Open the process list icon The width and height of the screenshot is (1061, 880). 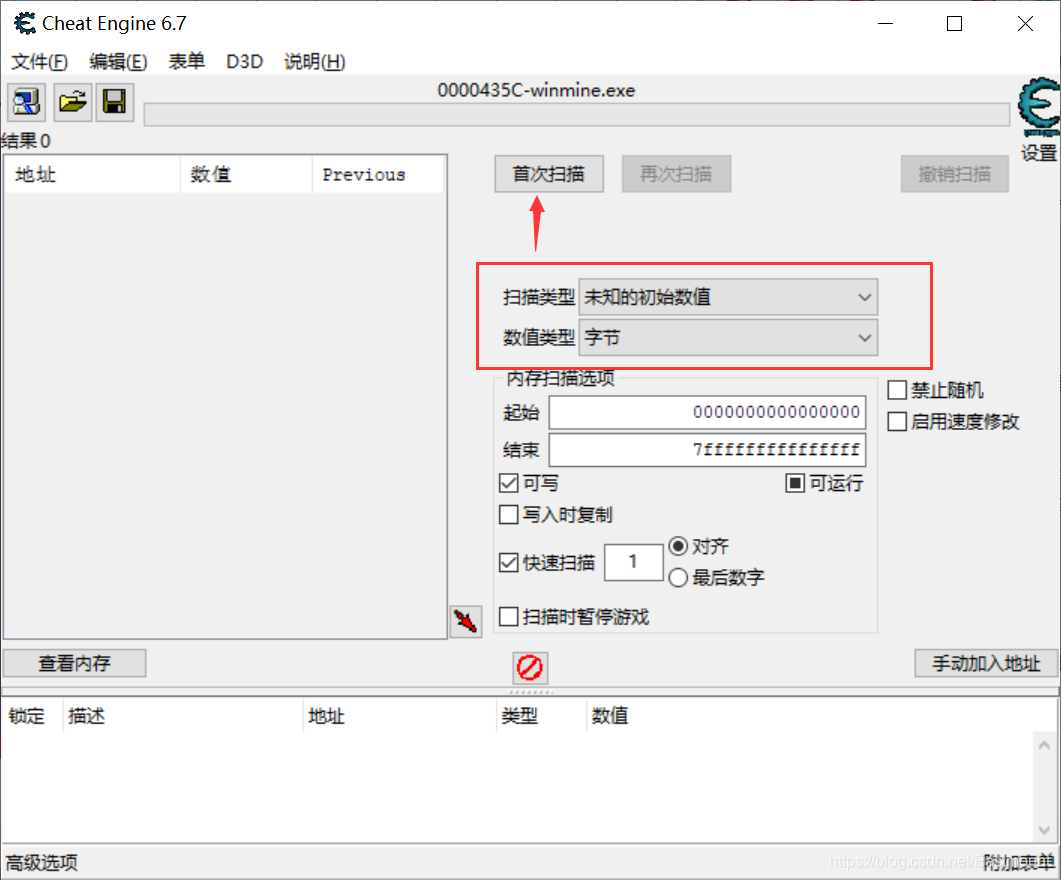coord(26,102)
